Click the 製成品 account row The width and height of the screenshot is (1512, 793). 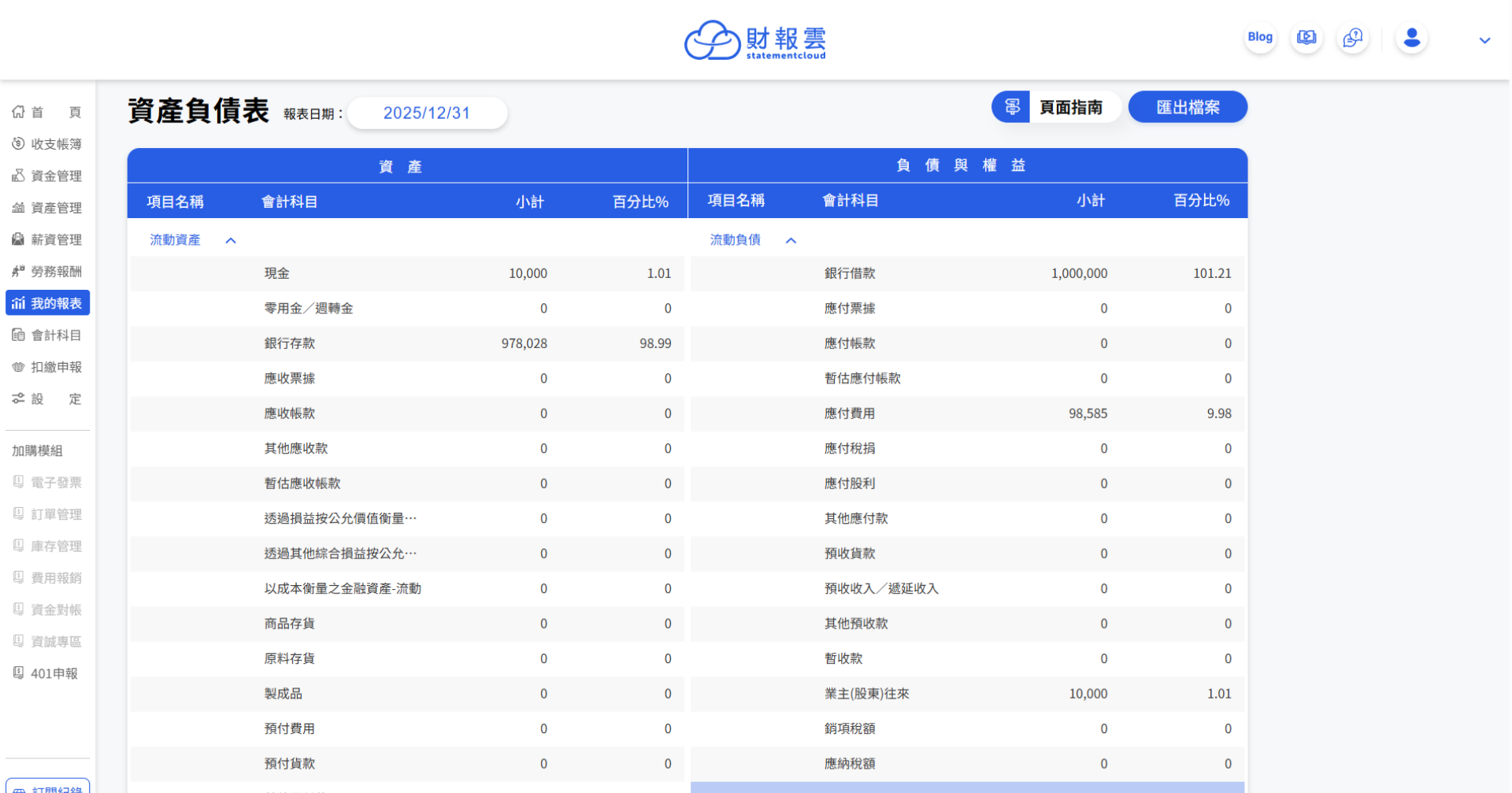click(407, 694)
